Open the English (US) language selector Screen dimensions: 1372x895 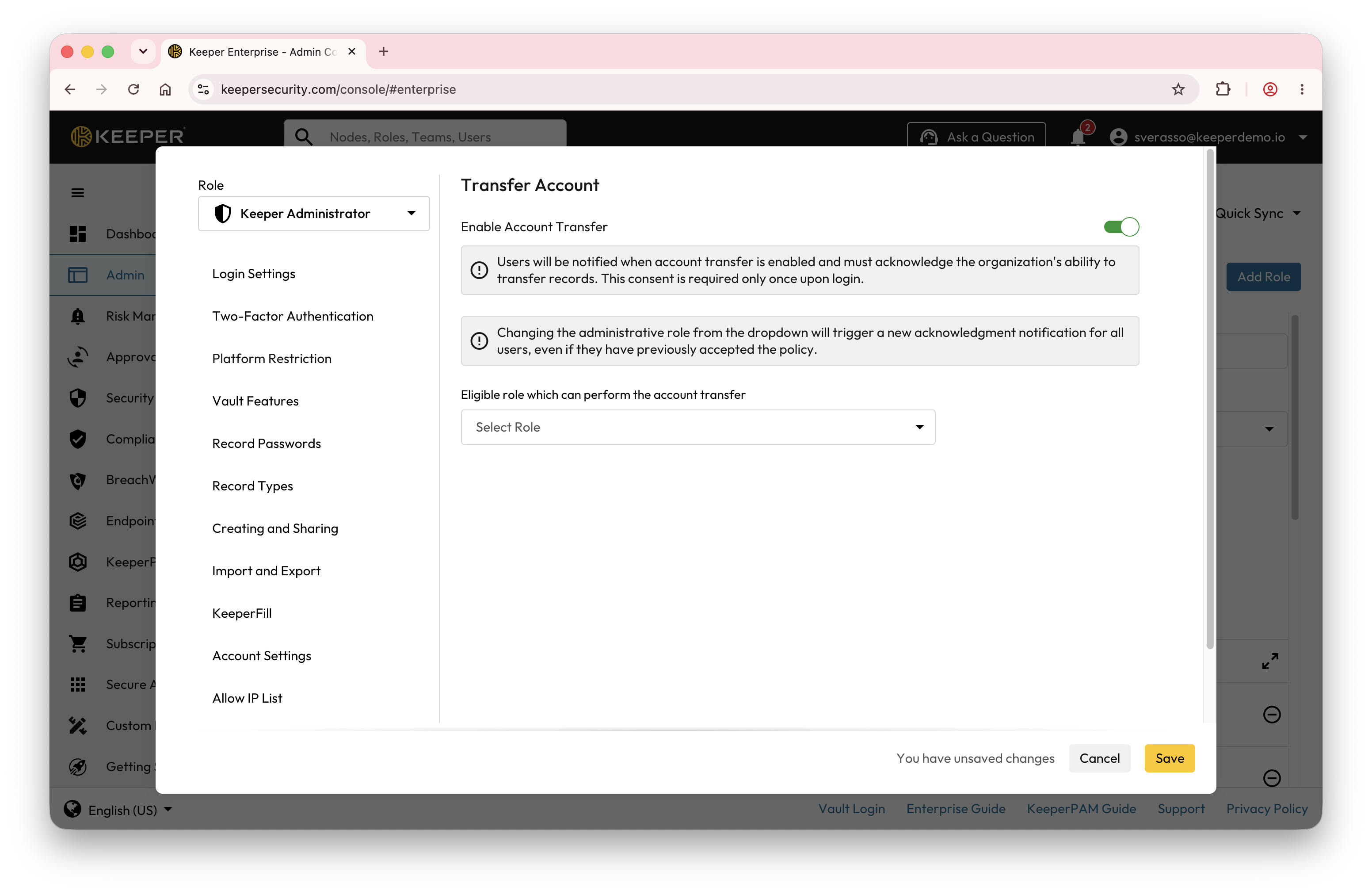(x=118, y=810)
